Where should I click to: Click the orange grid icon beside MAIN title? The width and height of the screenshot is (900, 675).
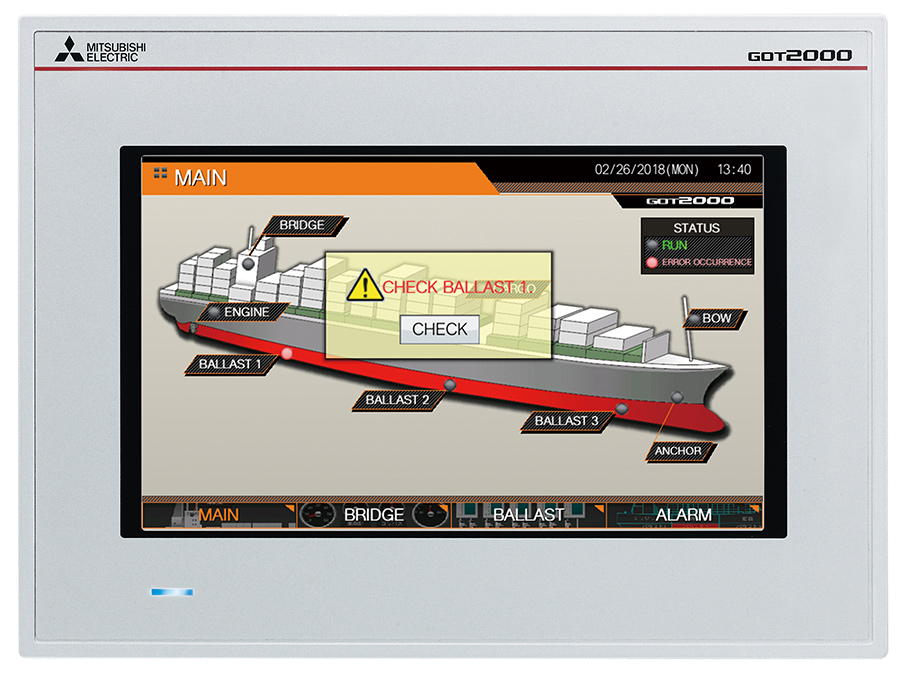point(160,173)
